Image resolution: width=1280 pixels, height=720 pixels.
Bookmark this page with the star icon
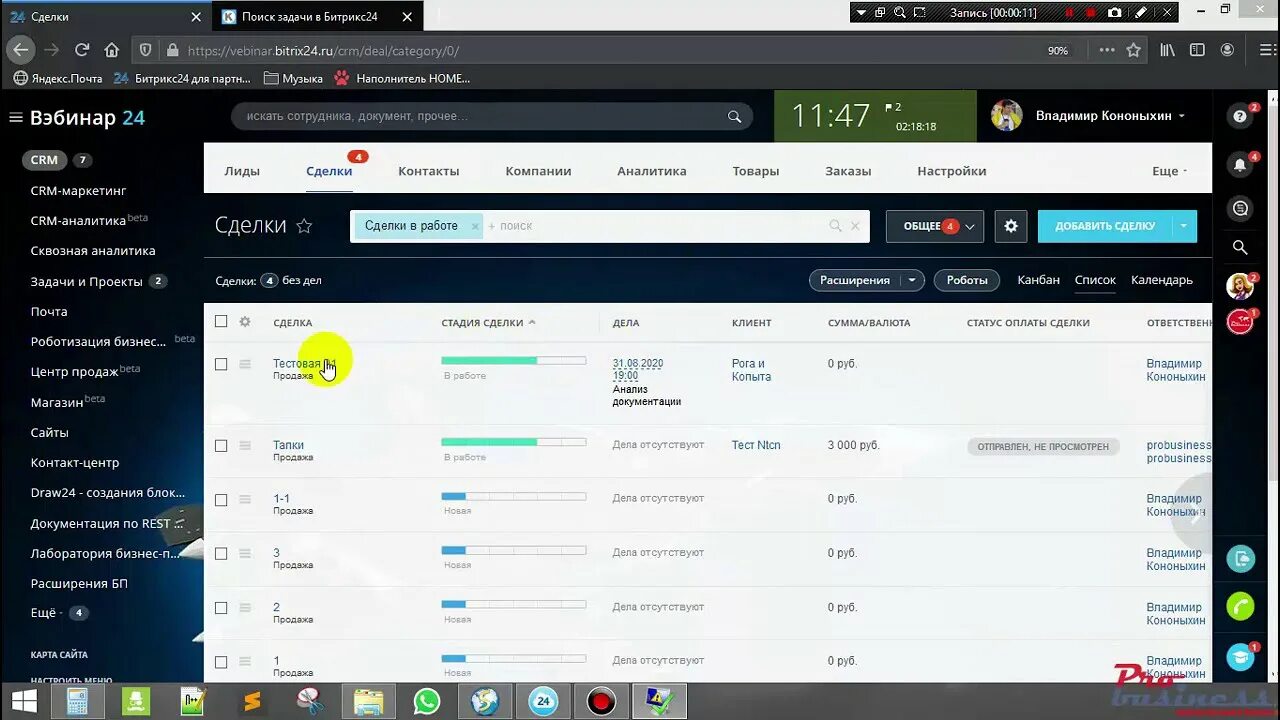1133,50
